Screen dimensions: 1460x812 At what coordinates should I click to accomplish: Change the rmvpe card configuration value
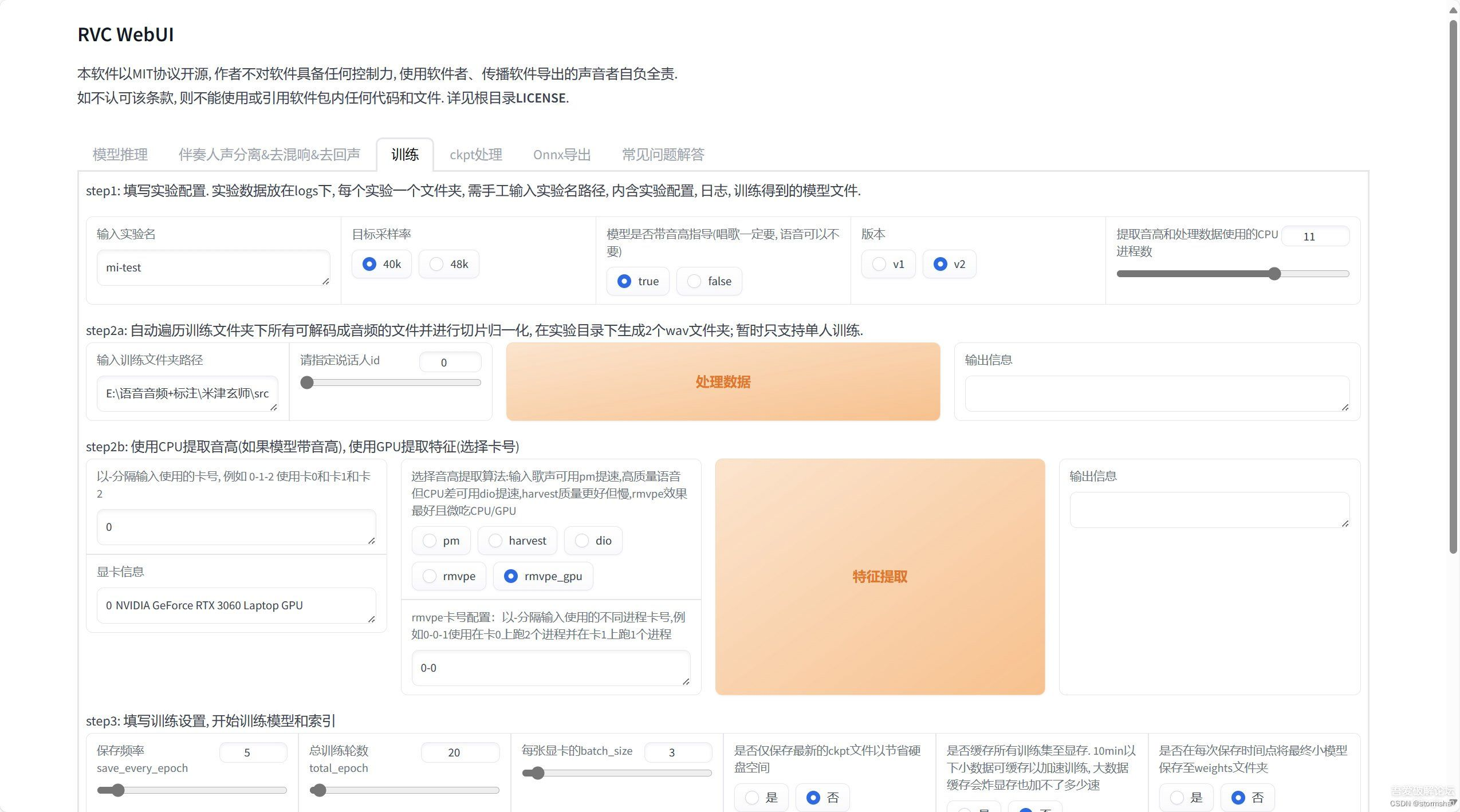tap(550, 668)
